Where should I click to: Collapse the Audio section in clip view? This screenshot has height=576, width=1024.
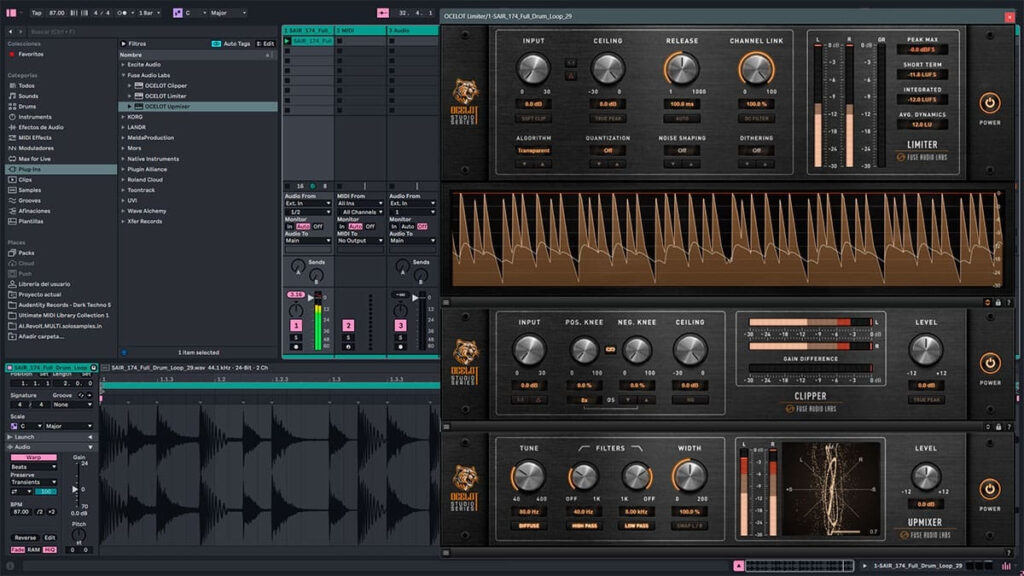coord(90,447)
